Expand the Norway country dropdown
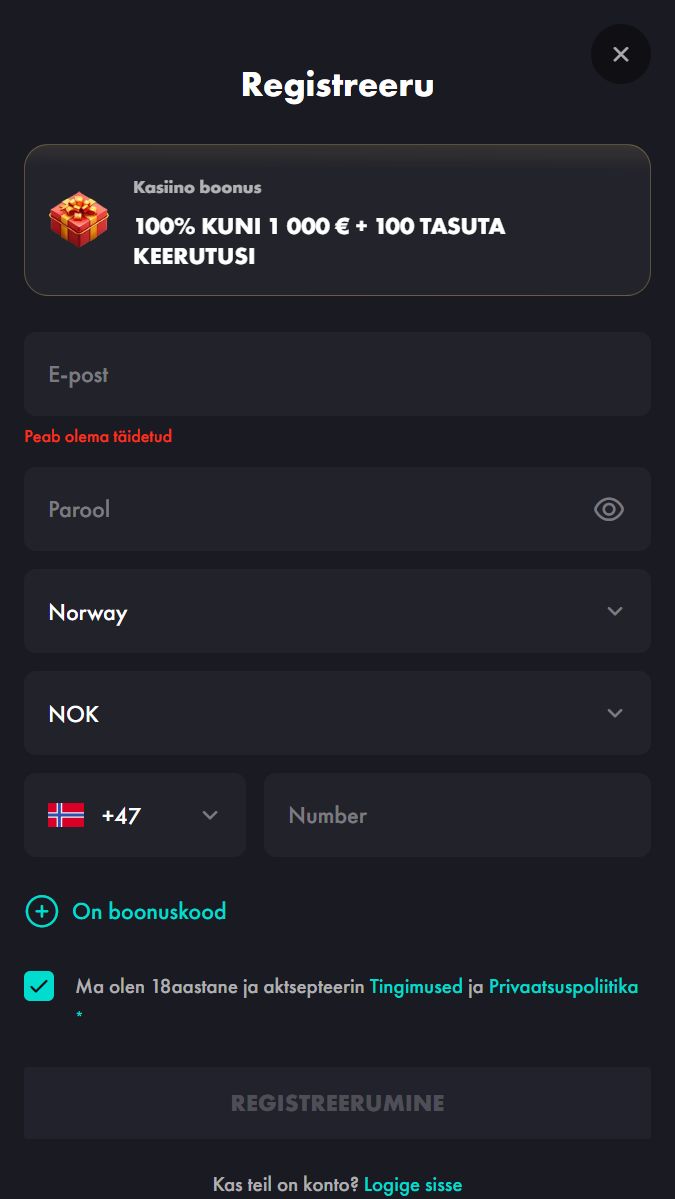The width and height of the screenshot is (675, 1199). click(337, 611)
